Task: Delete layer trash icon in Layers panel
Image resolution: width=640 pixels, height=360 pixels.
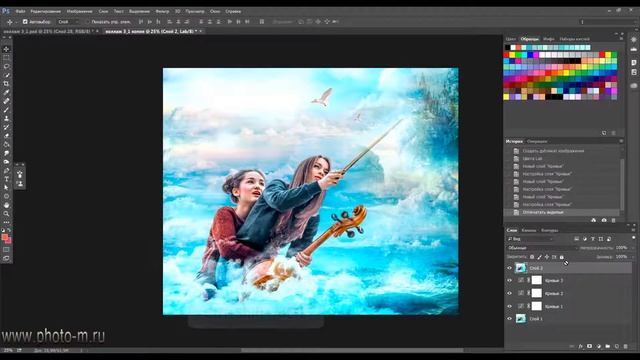Action: 626,346
